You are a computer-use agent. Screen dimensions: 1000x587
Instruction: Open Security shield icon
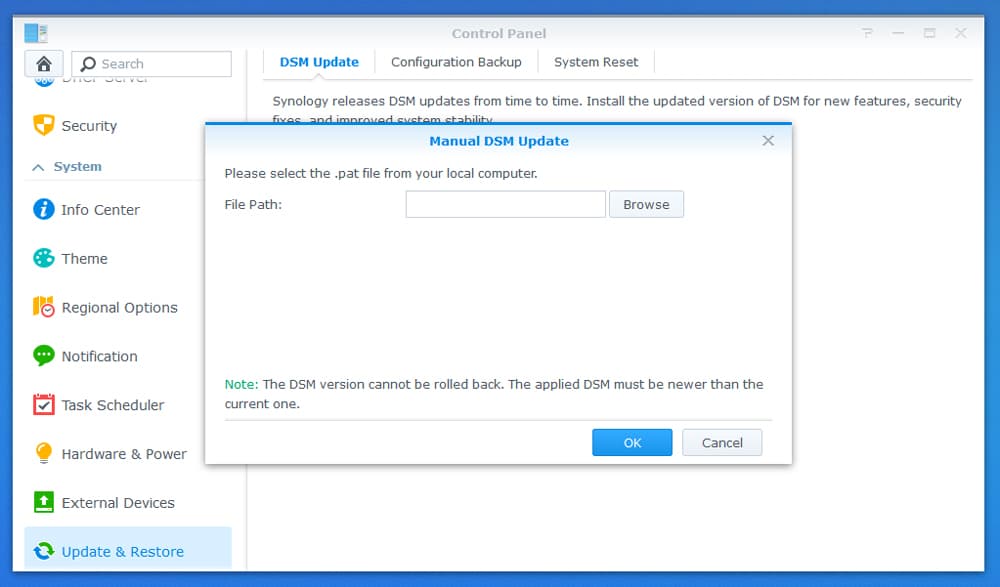pyautogui.click(x=43, y=125)
